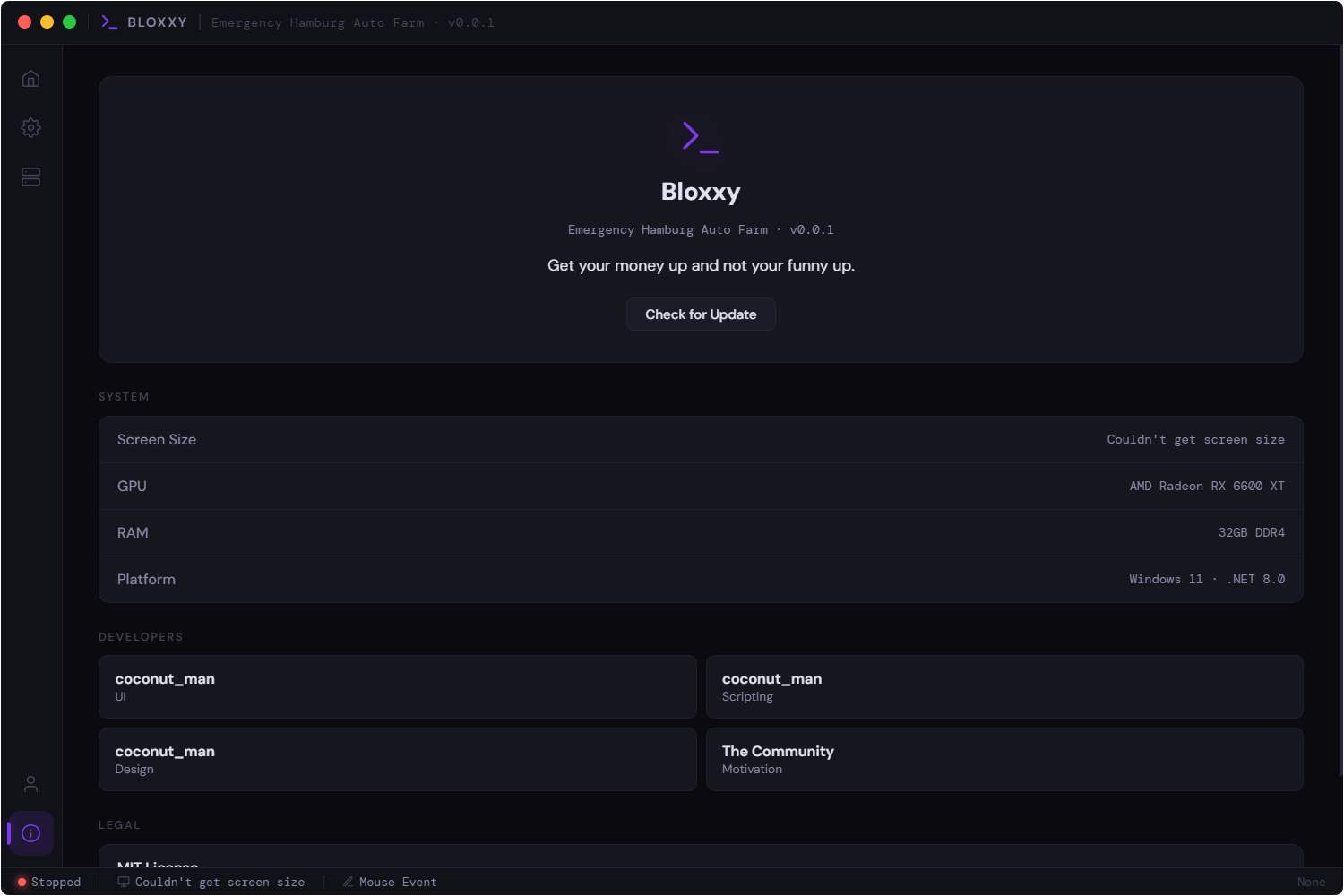Click the pencil icon beside Mouse Event

click(x=348, y=882)
